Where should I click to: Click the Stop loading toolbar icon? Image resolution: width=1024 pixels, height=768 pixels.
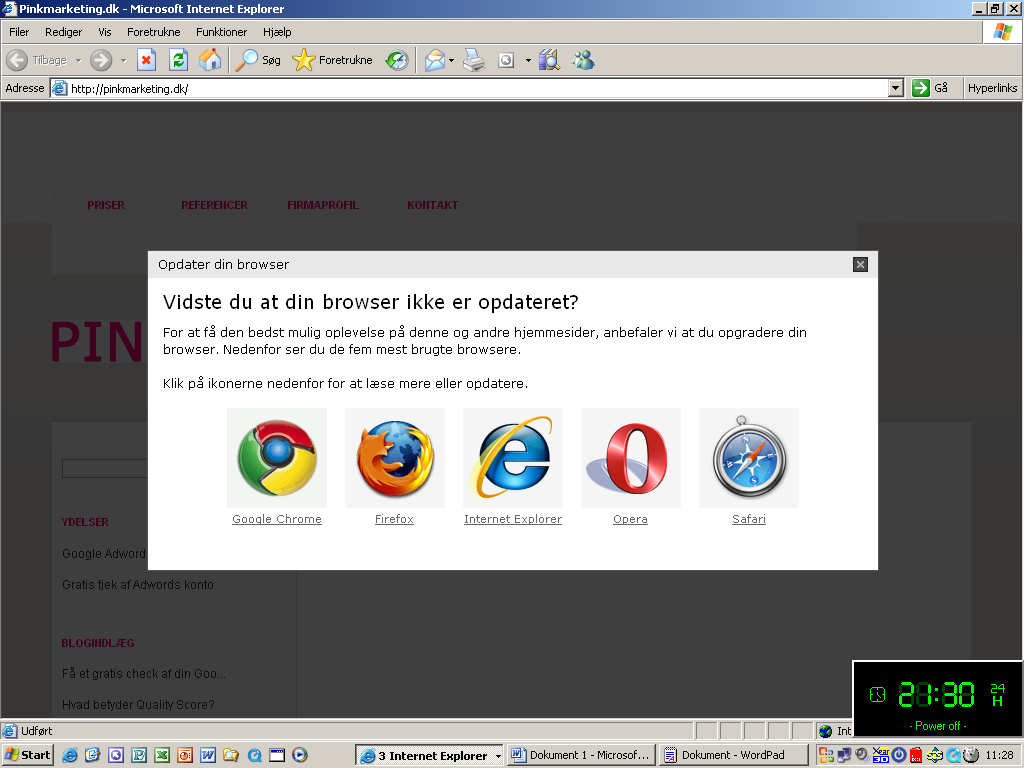(146, 60)
